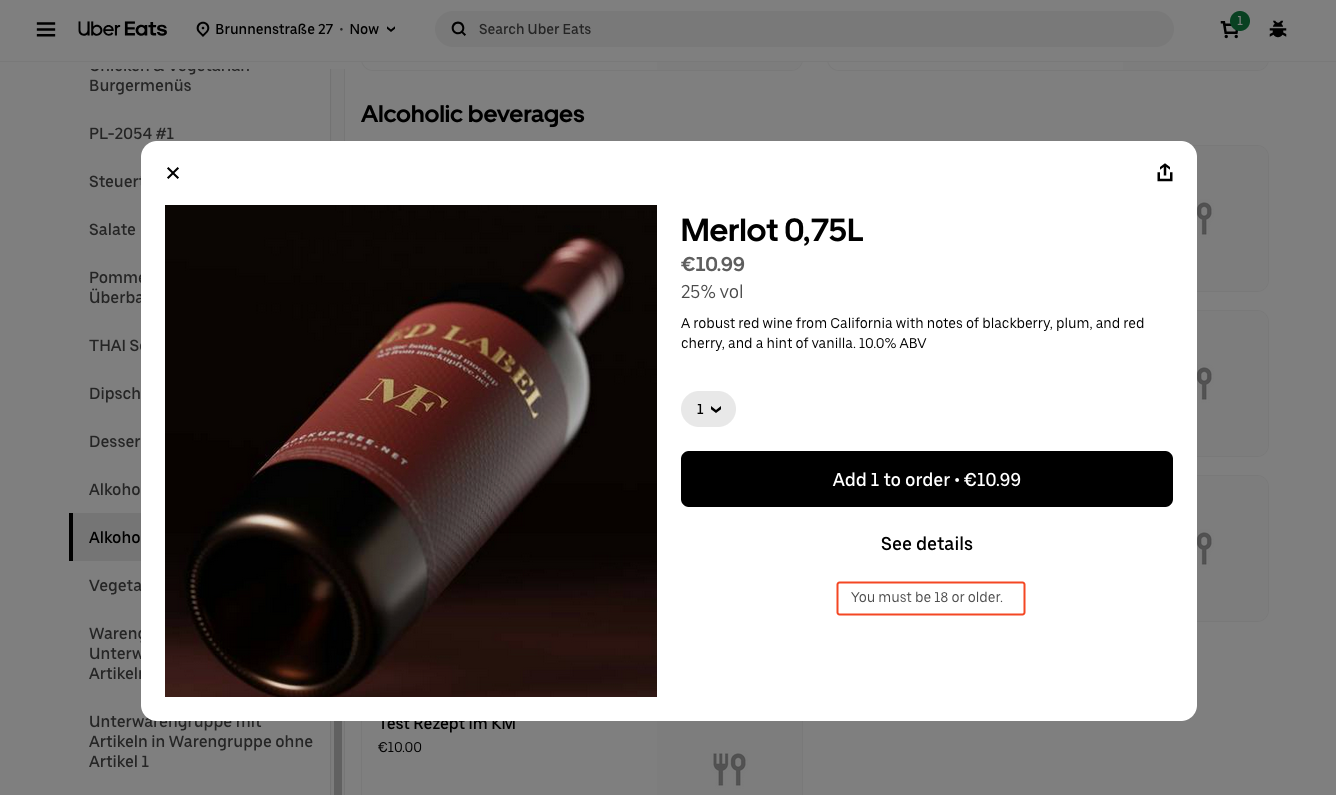Open the quantity dropdown
Screen dimensions: 1336x795
click(708, 409)
